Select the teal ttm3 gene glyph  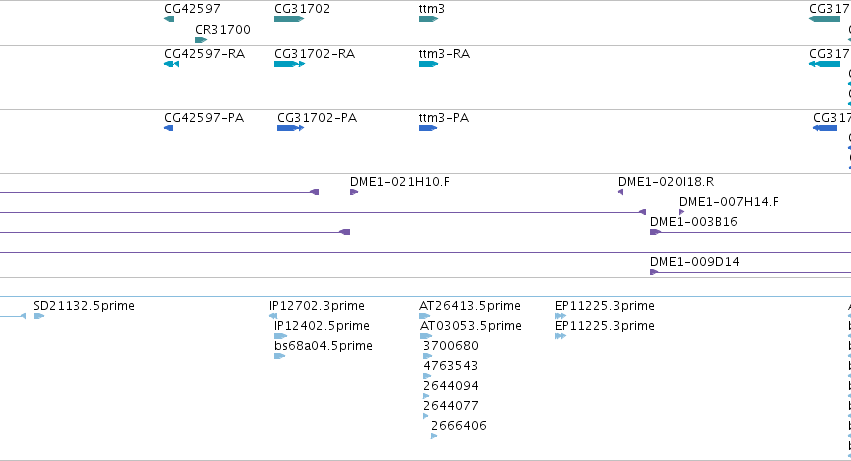point(428,19)
